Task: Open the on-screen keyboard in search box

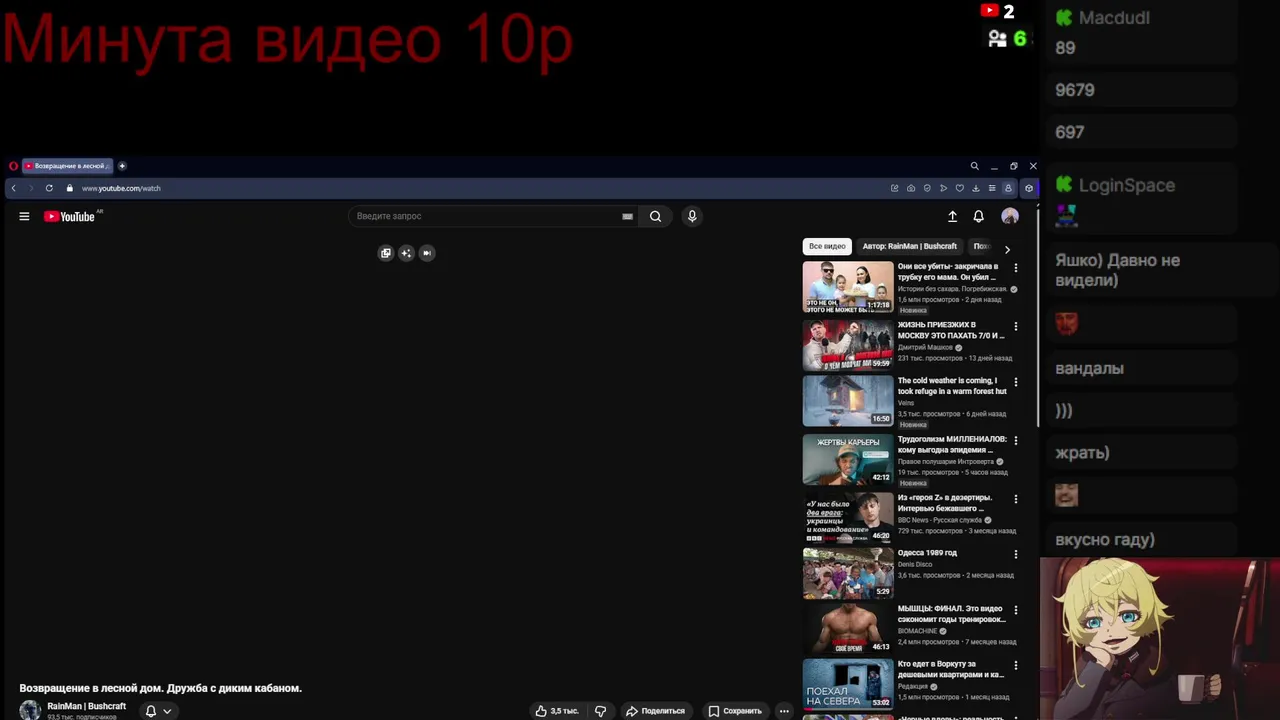Action: [x=627, y=216]
